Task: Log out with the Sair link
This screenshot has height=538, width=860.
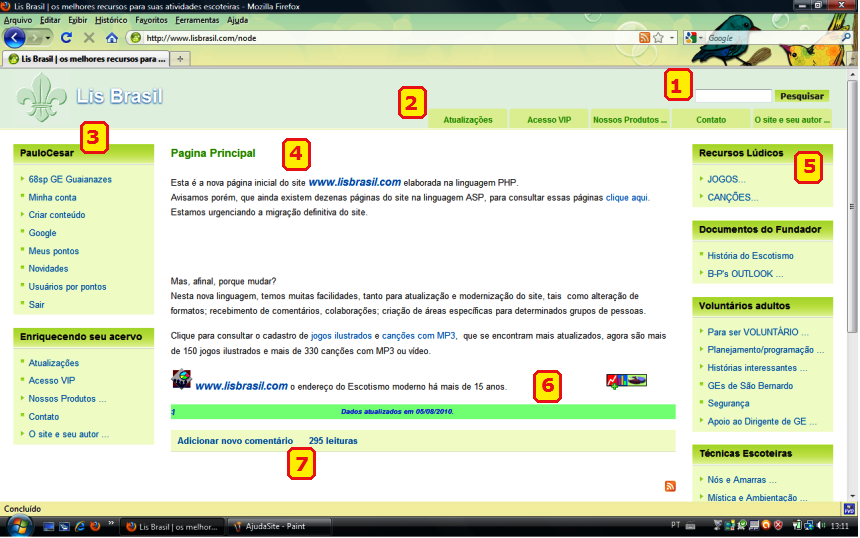Action: 36,305
